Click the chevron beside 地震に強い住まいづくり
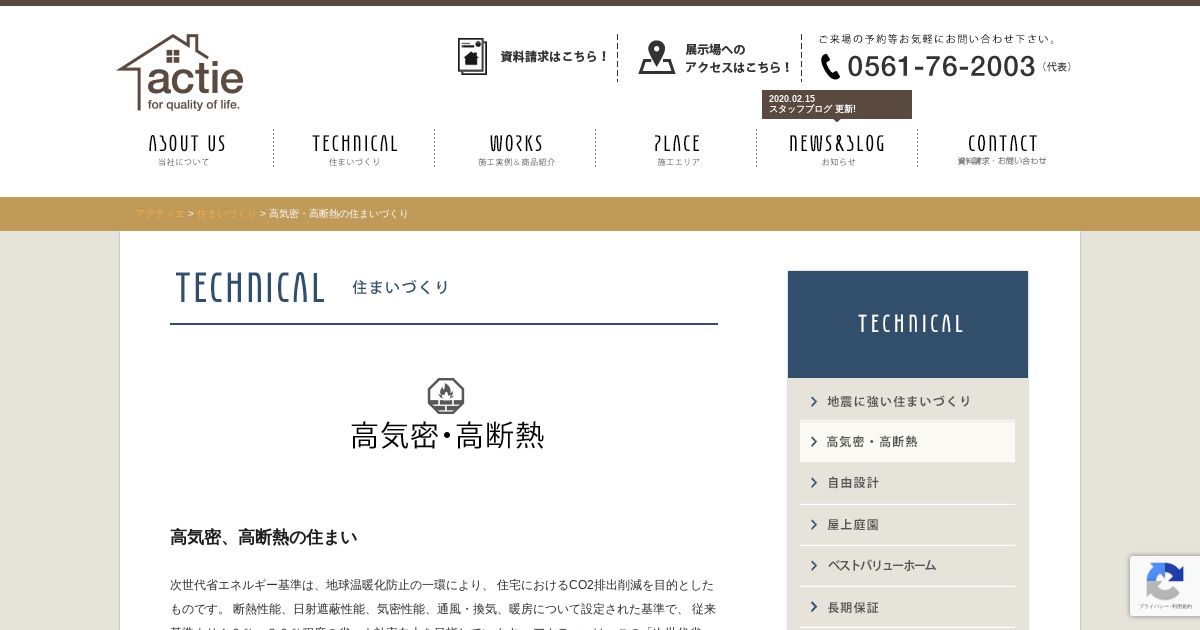Screen dimensions: 1200x630 pyautogui.click(x=814, y=402)
